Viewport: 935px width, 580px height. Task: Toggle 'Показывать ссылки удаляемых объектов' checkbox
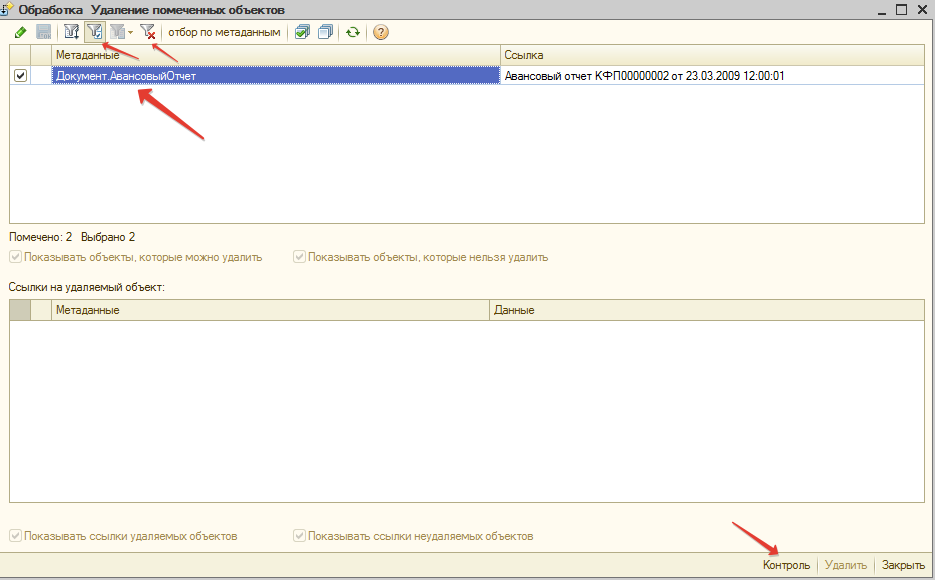click(16, 536)
